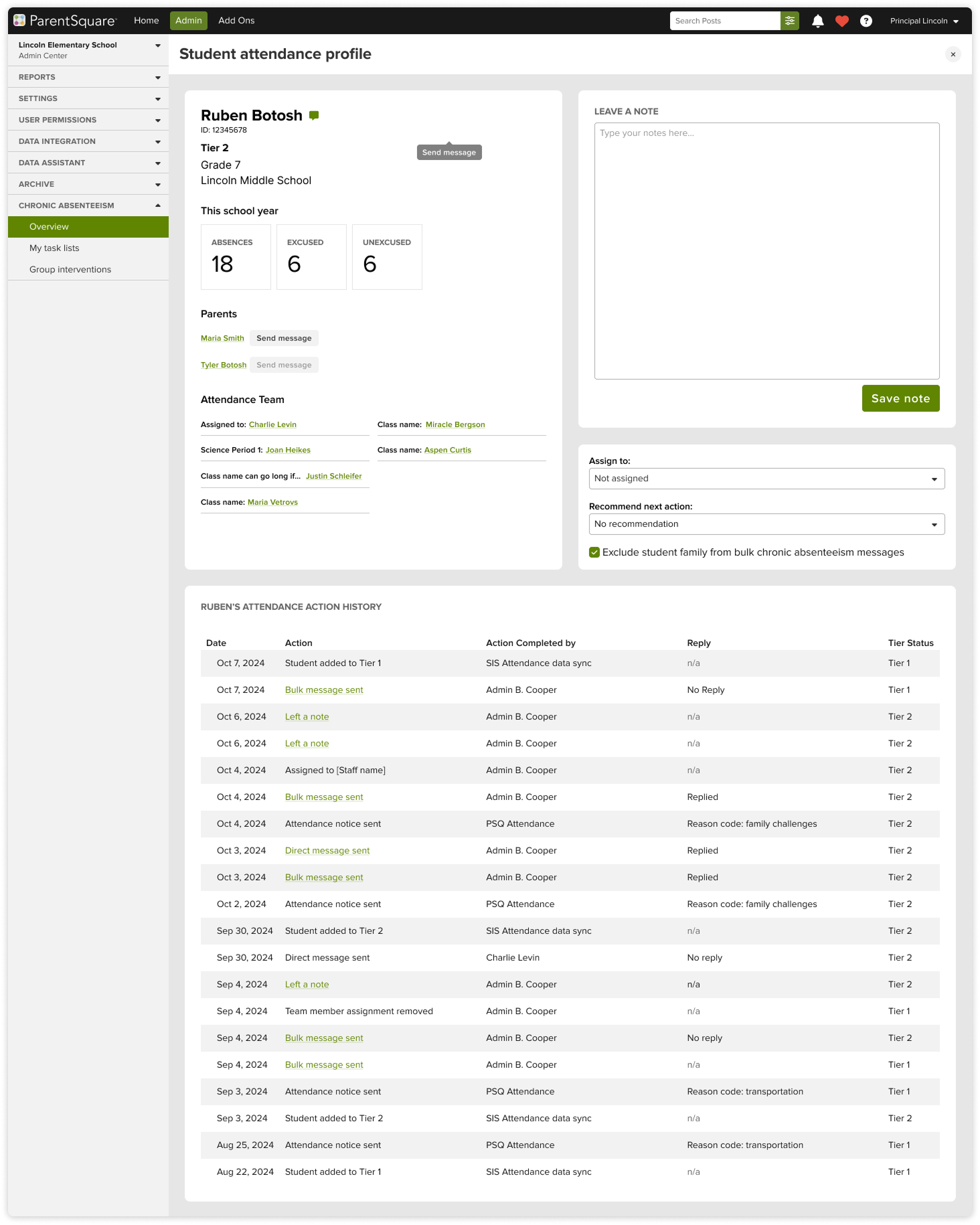980x1225 pixels.
Task: Click the search filter sliders icon
Action: click(790, 21)
